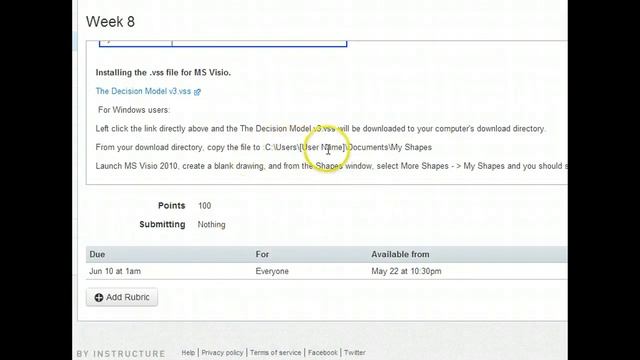Open the Terms of service link

[276, 353]
